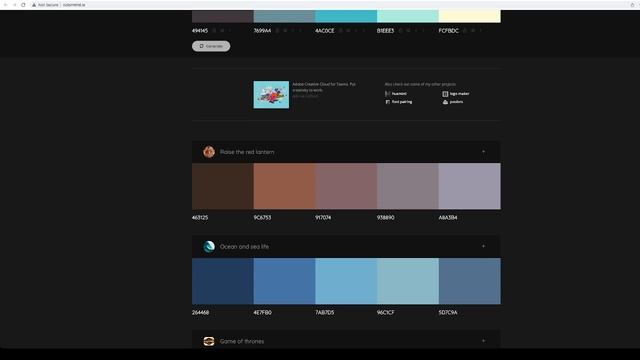Open the posters project link
The height and width of the screenshot is (360, 640).
[456, 102]
